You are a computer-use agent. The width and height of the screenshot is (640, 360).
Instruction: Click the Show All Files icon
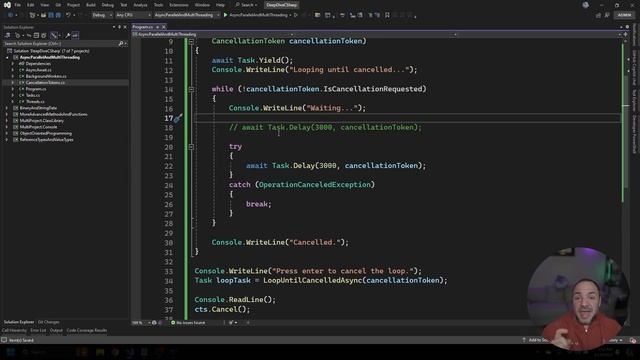(44, 36)
